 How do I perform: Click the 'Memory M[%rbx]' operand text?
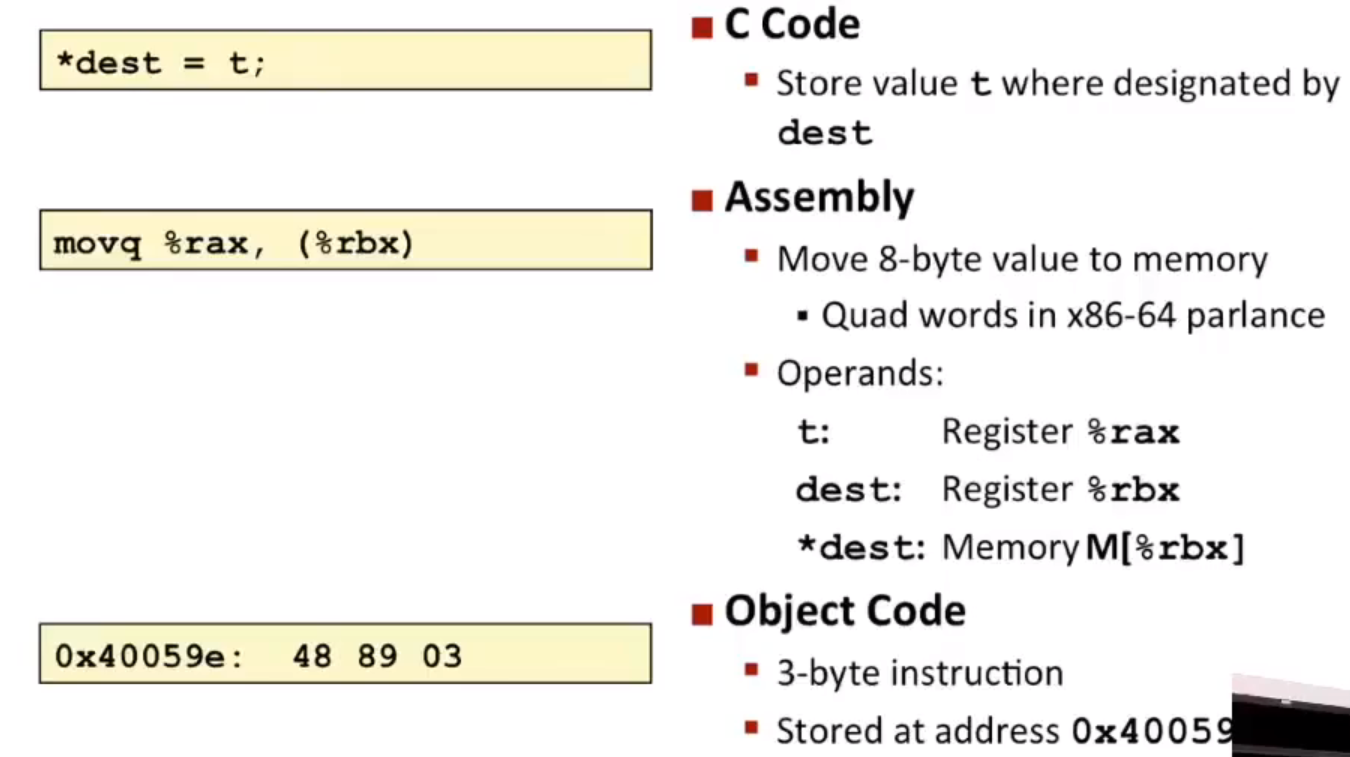[1093, 548]
